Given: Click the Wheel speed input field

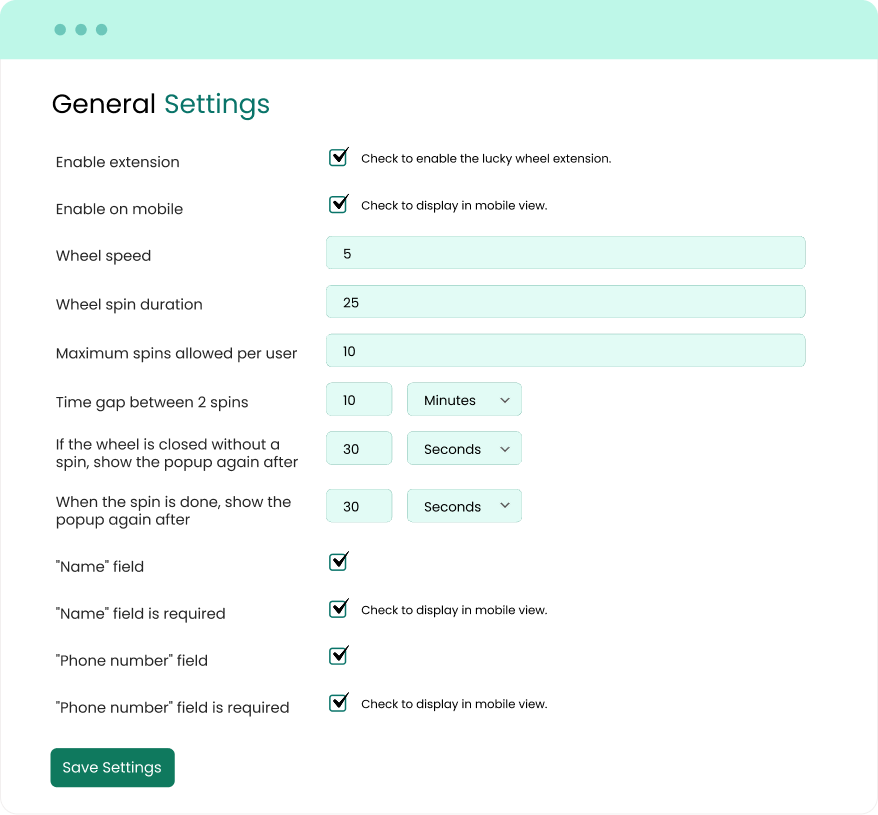Looking at the screenshot, I should 566,253.
